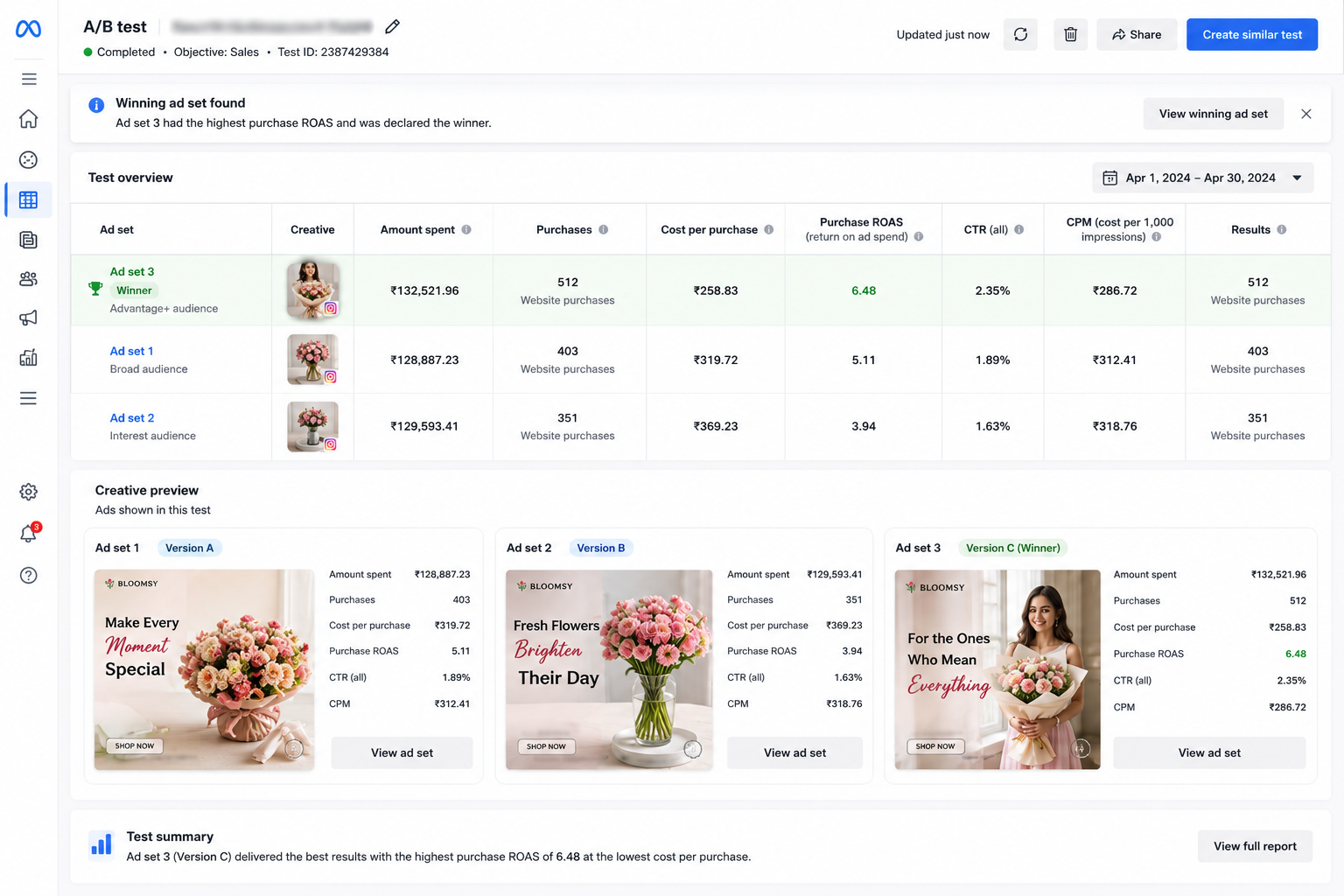1344x896 pixels.
Task: Click the Creative column header
Action: (x=312, y=229)
